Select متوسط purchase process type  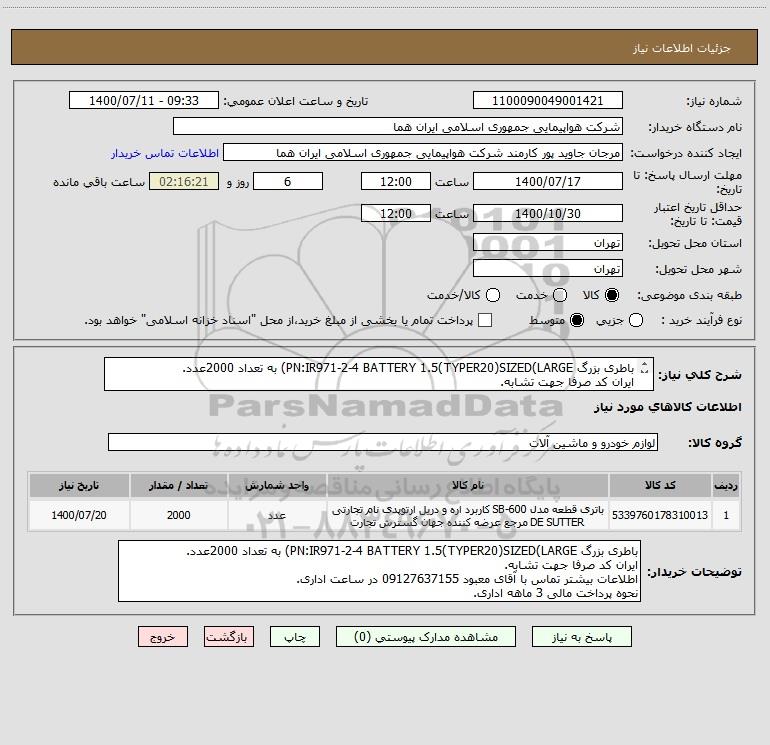pyautogui.click(x=577, y=320)
